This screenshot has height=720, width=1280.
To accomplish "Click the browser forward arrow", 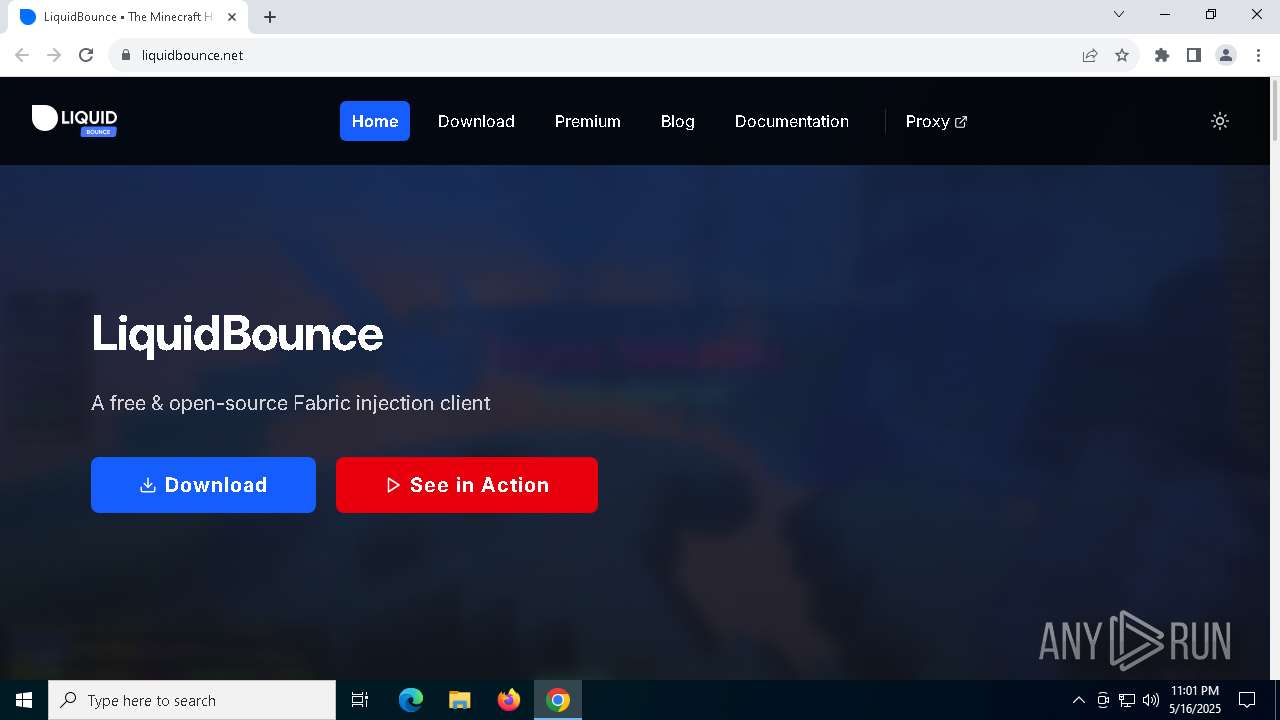I will 54,55.
